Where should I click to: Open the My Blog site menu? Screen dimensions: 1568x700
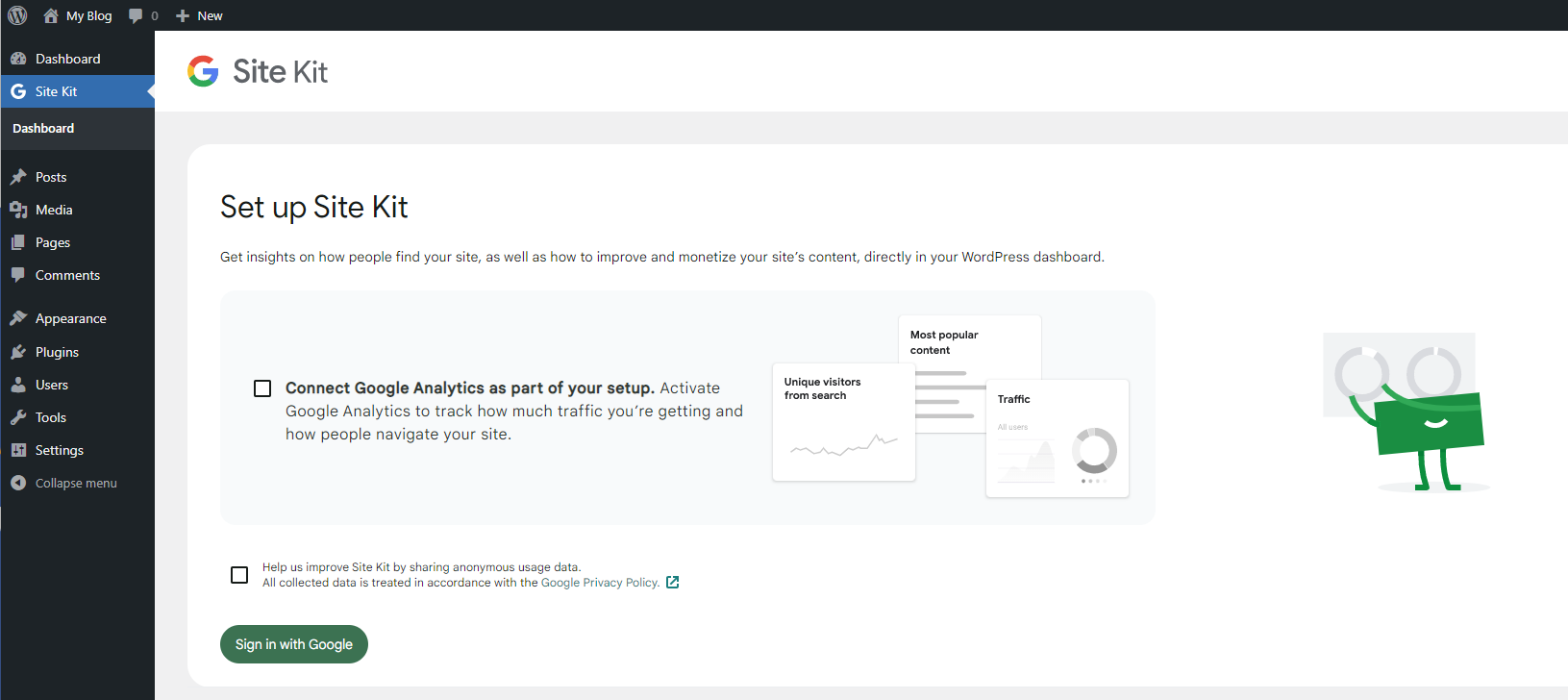click(x=78, y=15)
